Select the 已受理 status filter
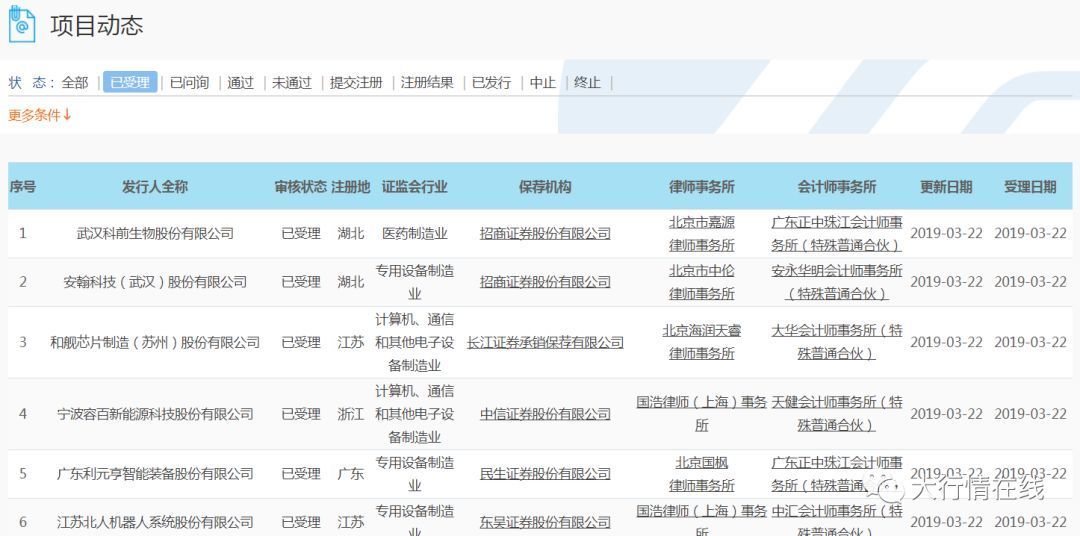Screen dimensions: 1080x536 (130, 82)
